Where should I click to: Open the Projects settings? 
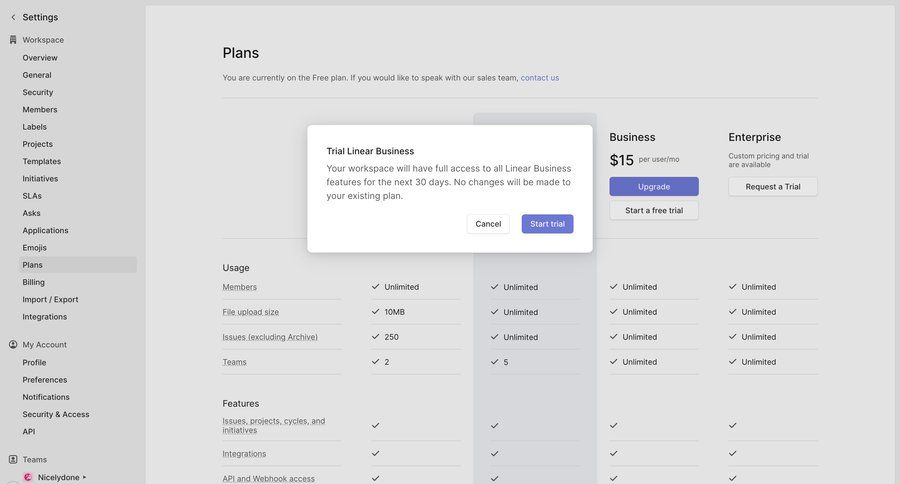click(x=37, y=144)
